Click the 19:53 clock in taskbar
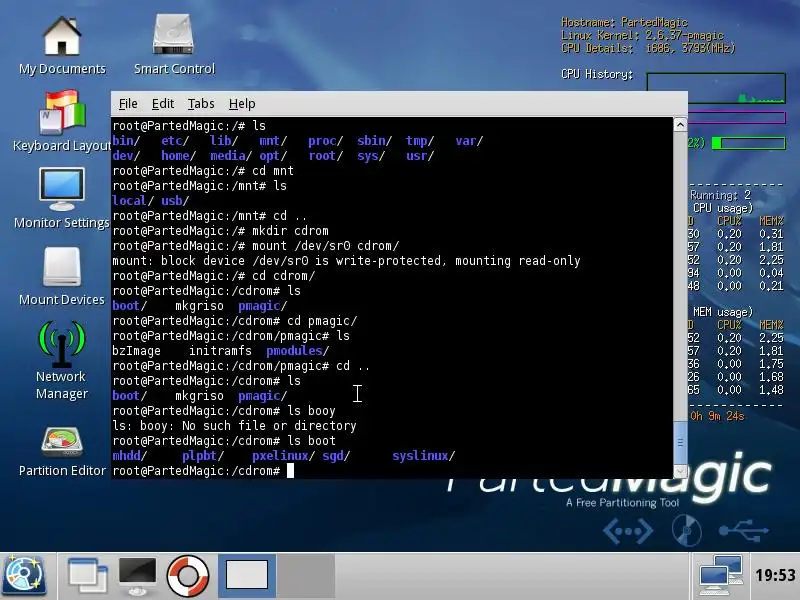 tap(775, 576)
